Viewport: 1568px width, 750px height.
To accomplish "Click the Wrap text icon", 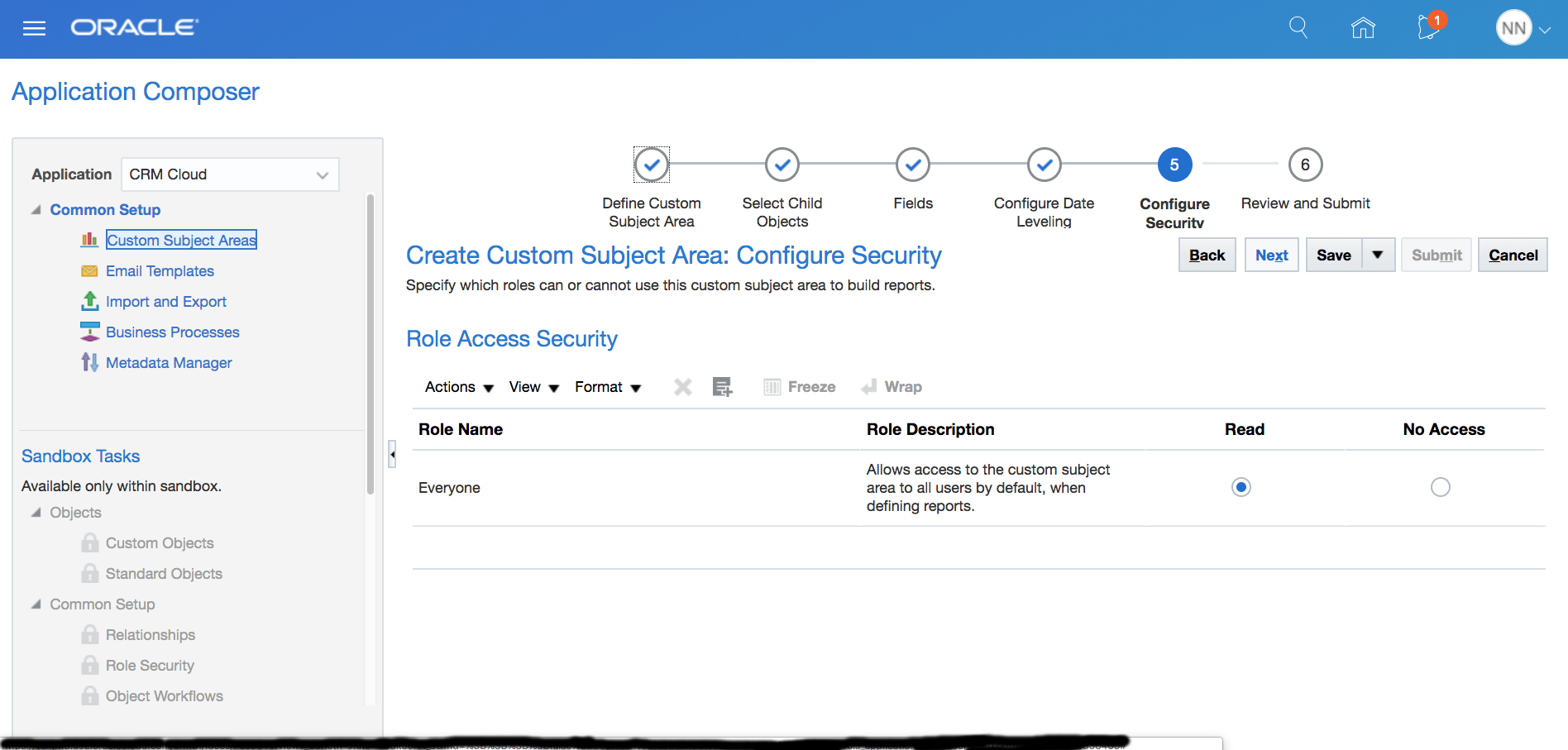I will (869, 387).
